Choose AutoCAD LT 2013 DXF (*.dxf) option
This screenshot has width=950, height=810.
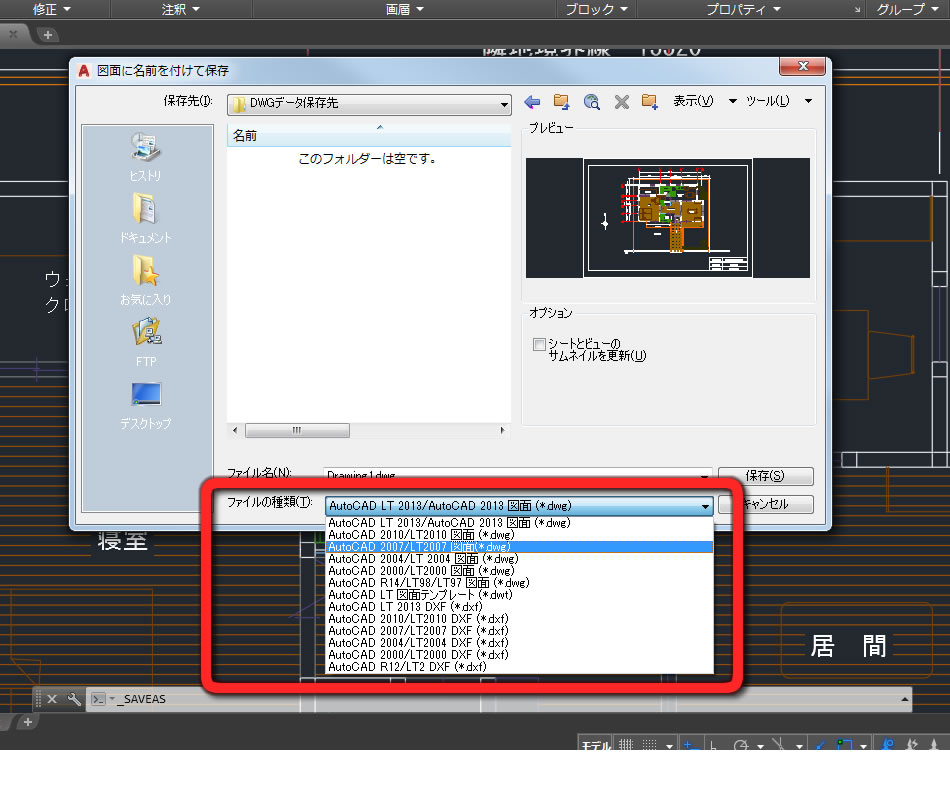point(519,607)
